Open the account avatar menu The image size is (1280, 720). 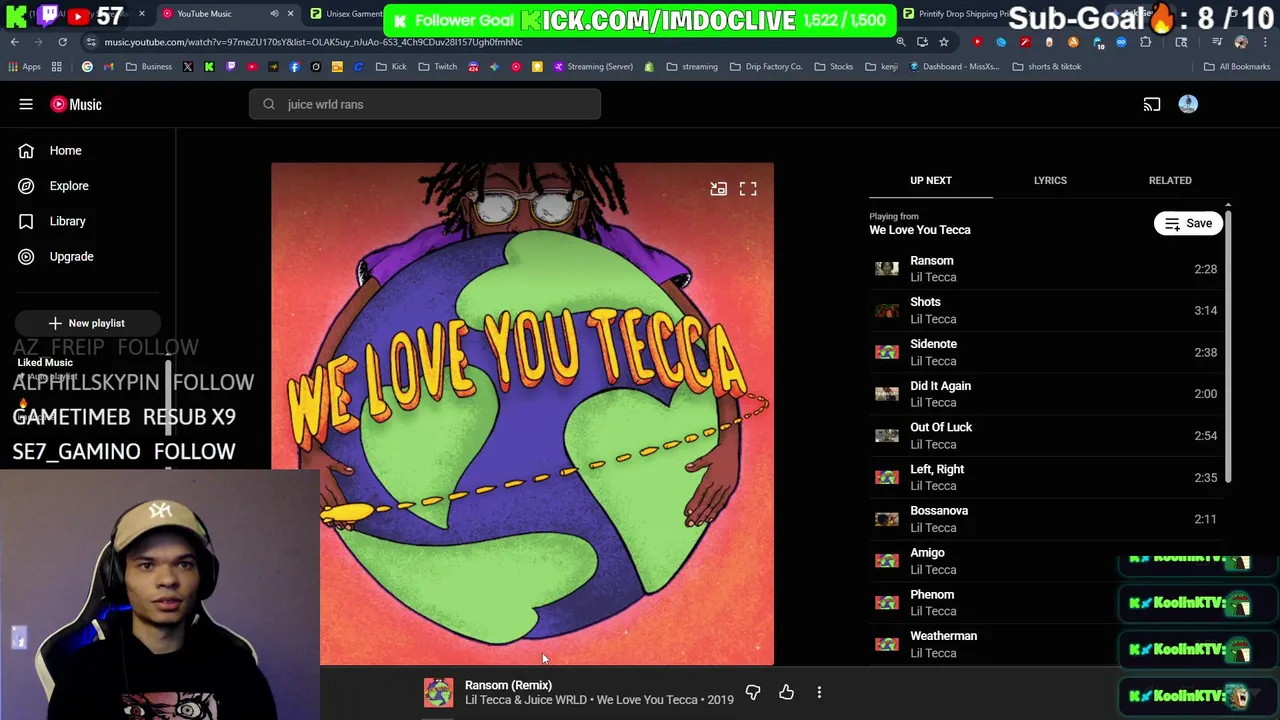click(x=1188, y=104)
